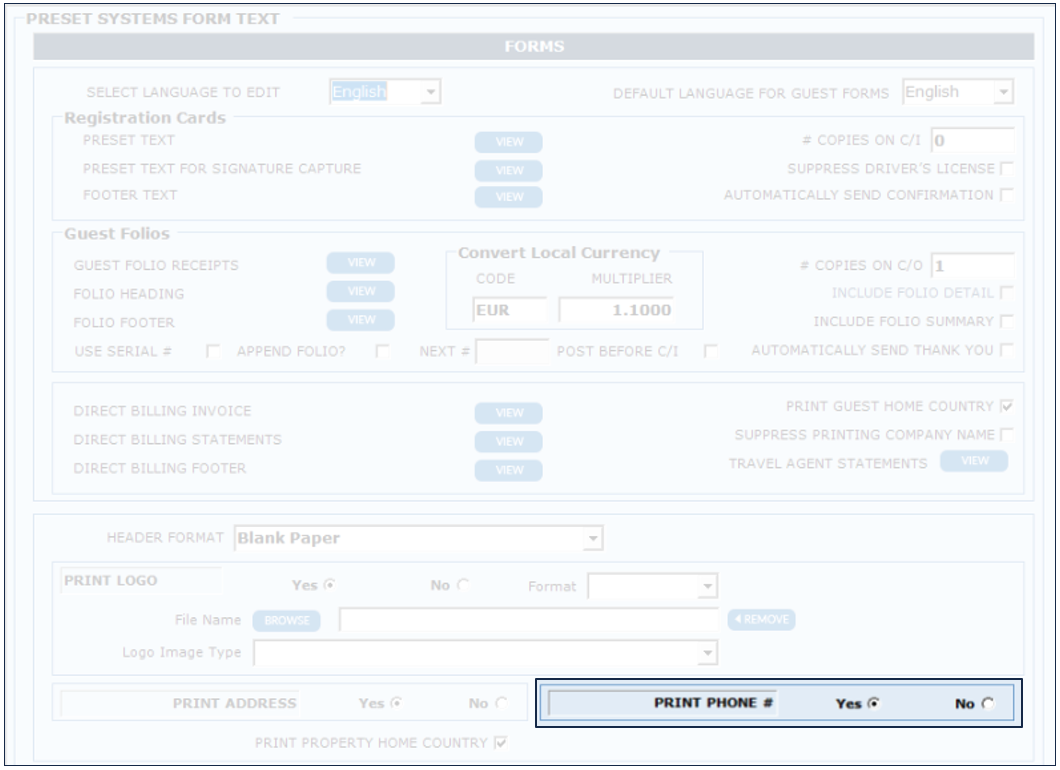The width and height of the screenshot is (1060, 770).
Task: Select No for Print Phone #
Action: [x=988, y=704]
